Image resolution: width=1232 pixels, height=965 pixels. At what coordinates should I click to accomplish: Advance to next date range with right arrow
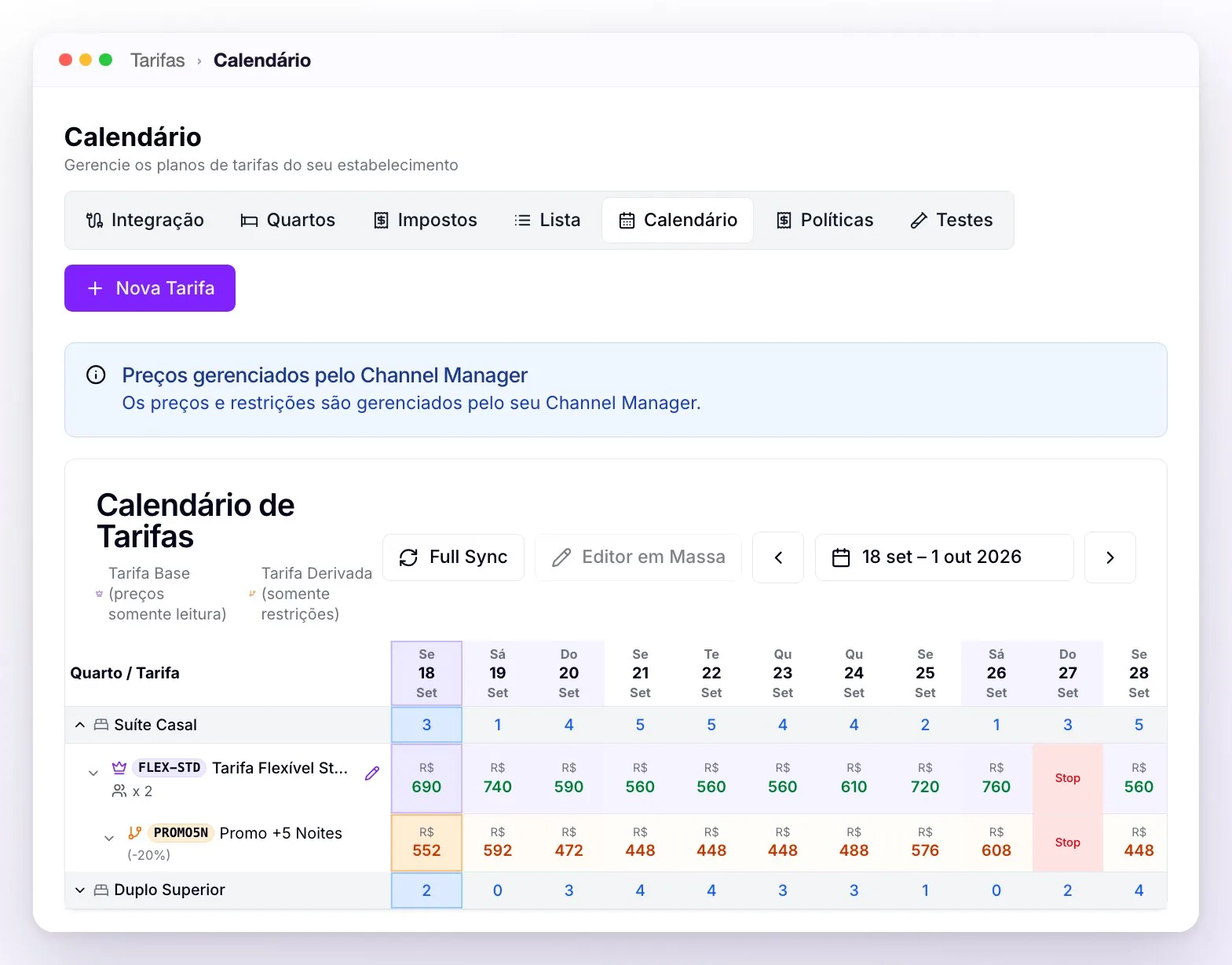[1110, 557]
